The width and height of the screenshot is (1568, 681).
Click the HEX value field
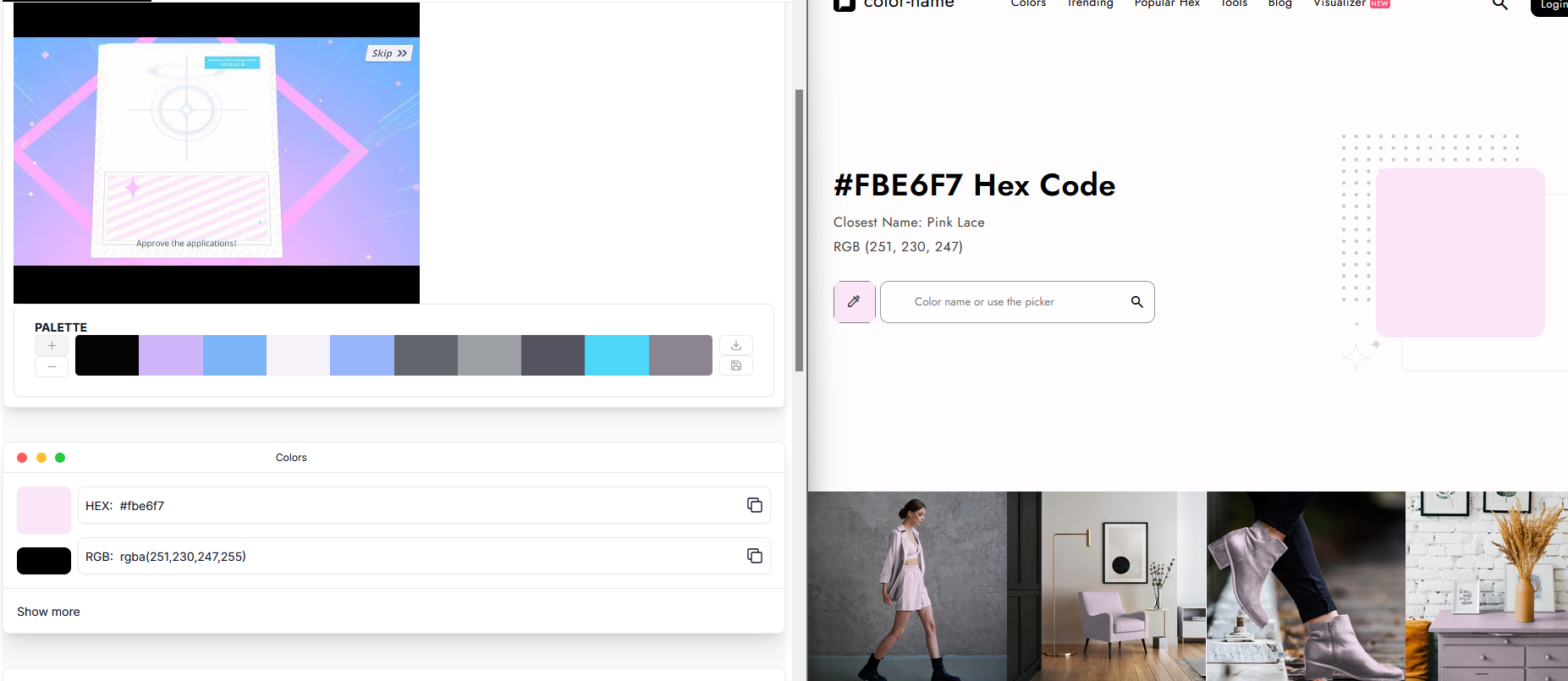[x=424, y=505]
